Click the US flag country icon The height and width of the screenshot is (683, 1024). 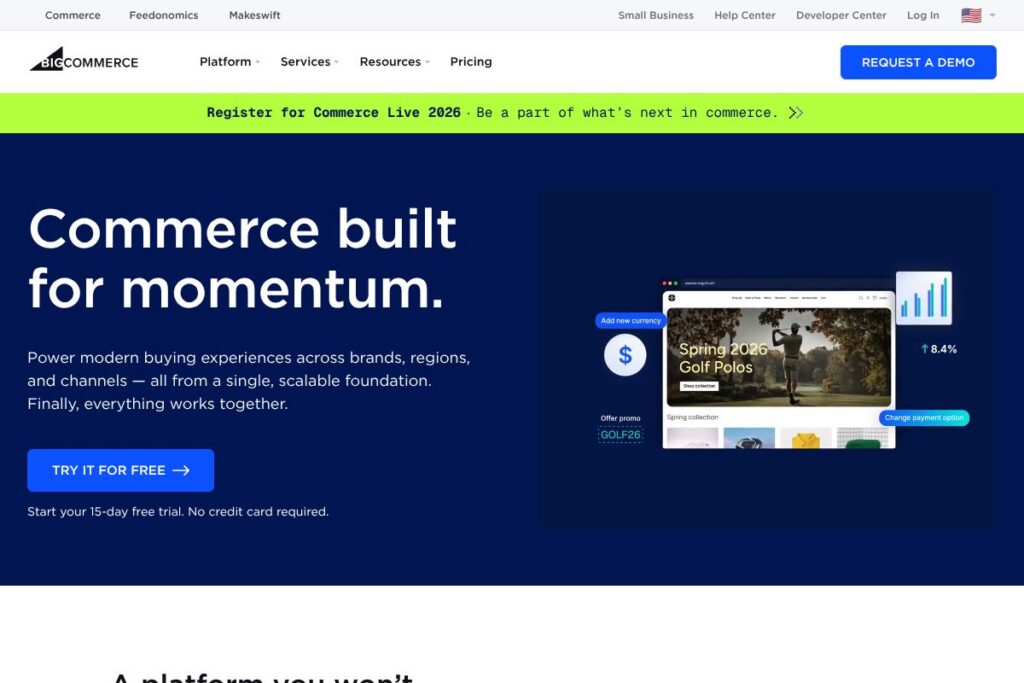click(x=971, y=15)
